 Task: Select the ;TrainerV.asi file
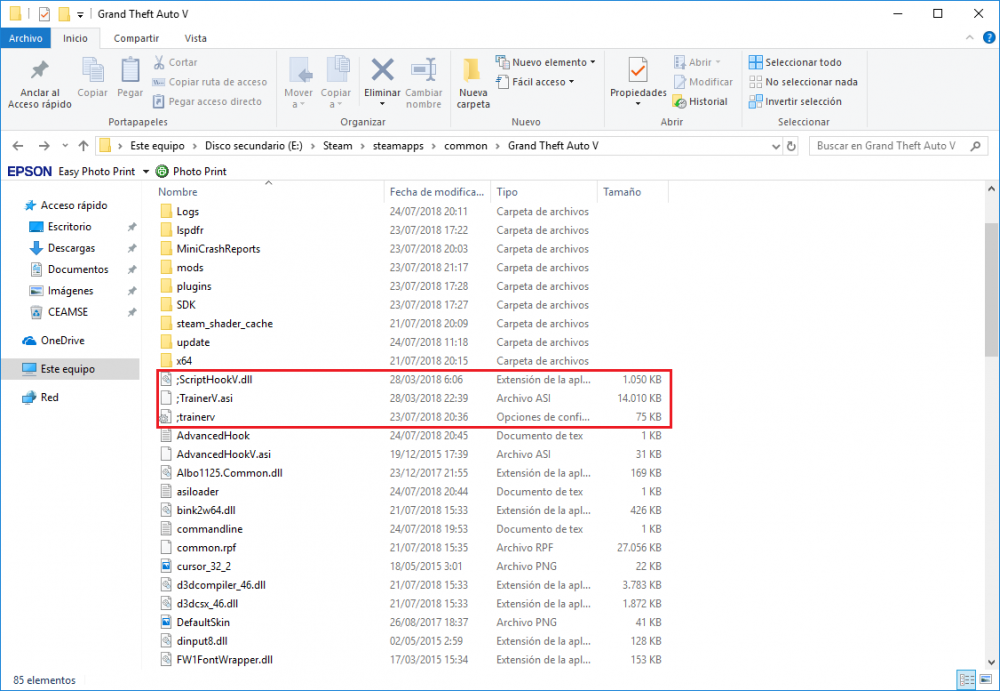(204, 398)
